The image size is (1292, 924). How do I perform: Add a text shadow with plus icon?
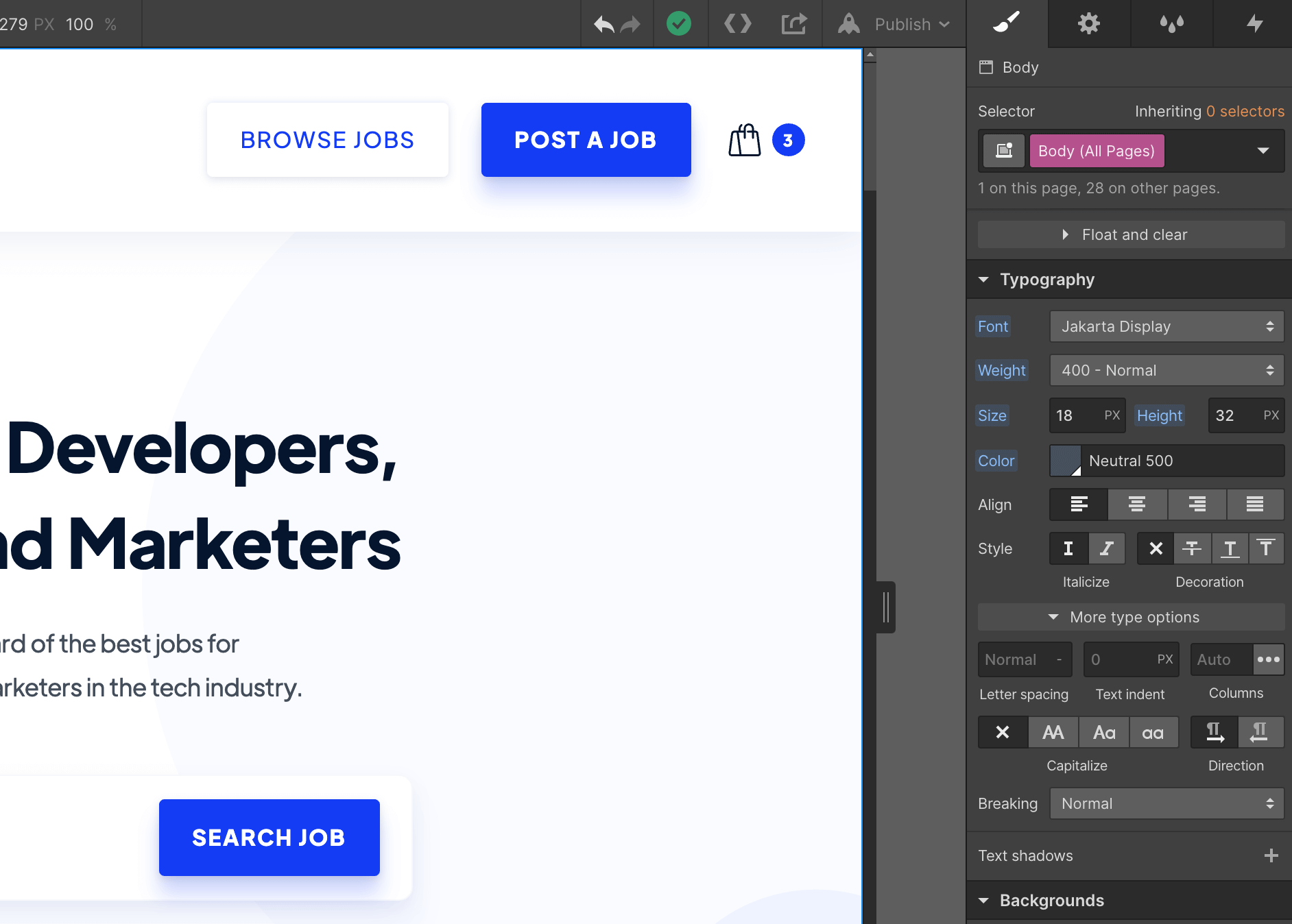click(x=1271, y=855)
